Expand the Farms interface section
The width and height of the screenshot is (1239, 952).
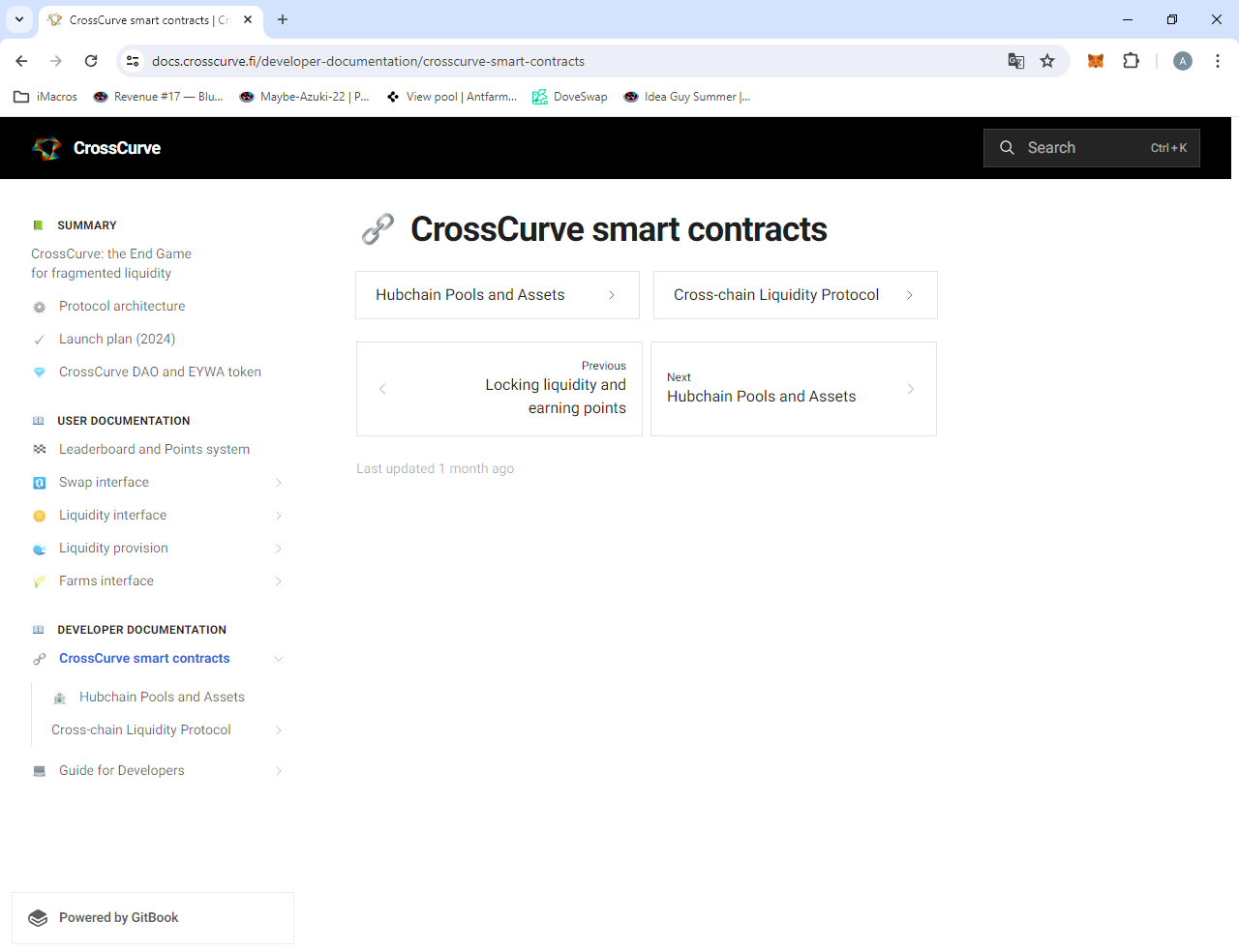tap(279, 581)
